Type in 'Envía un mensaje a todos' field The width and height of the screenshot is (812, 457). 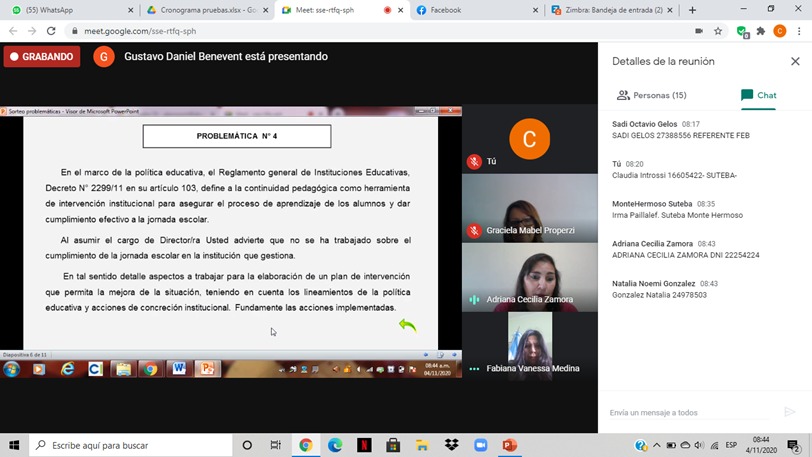click(x=690, y=412)
